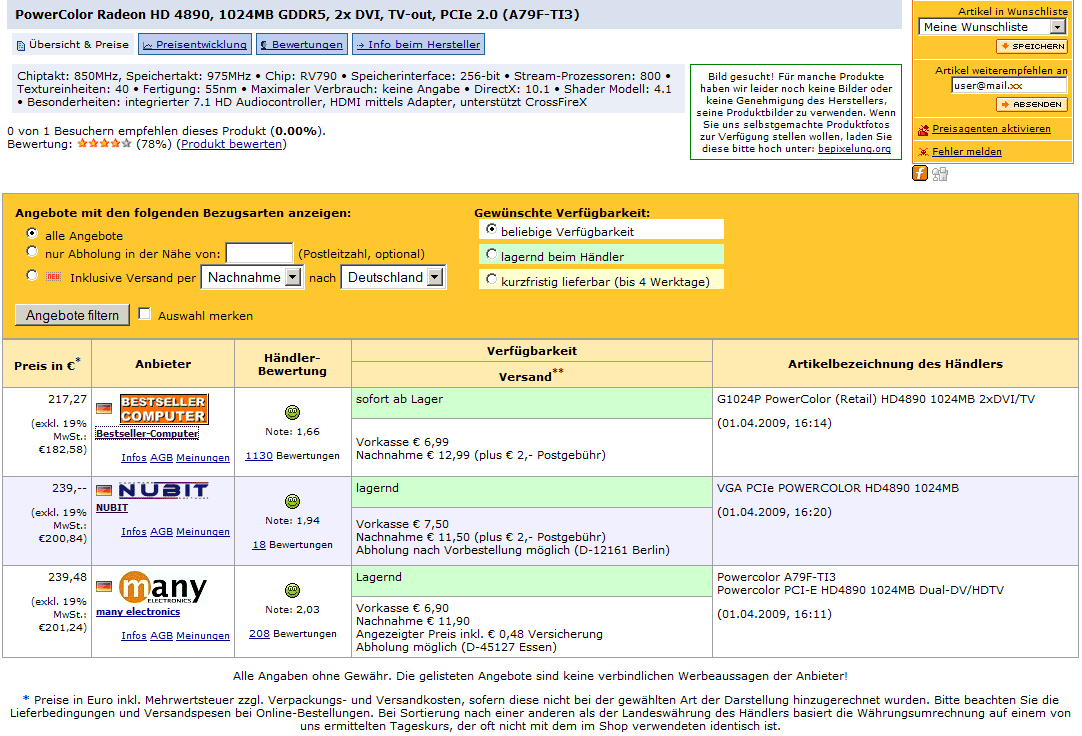
Task: Select beliebige Verfügbarkeit radio option
Action: point(491,229)
